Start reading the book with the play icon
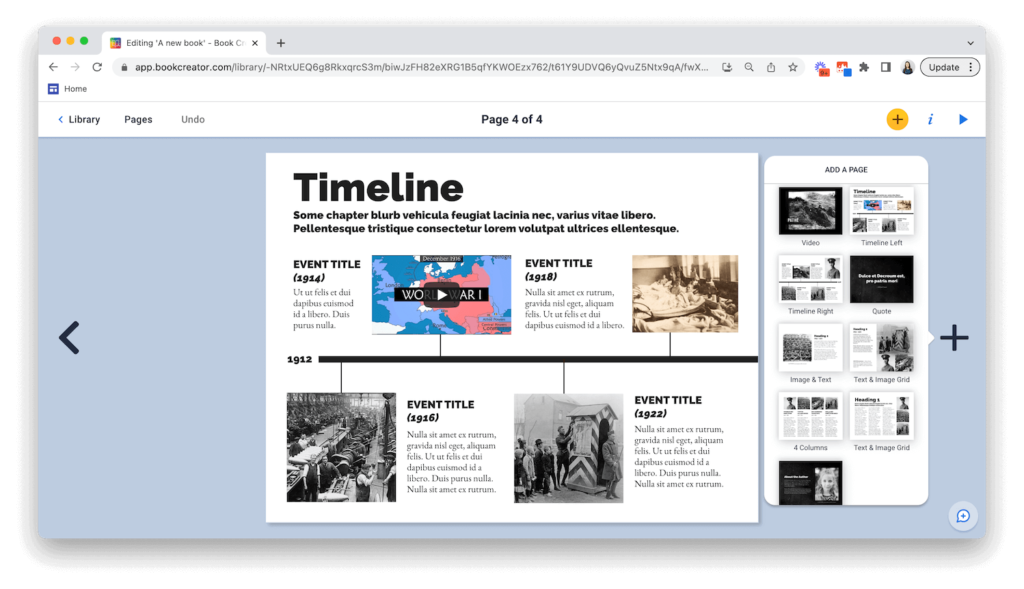 962,119
